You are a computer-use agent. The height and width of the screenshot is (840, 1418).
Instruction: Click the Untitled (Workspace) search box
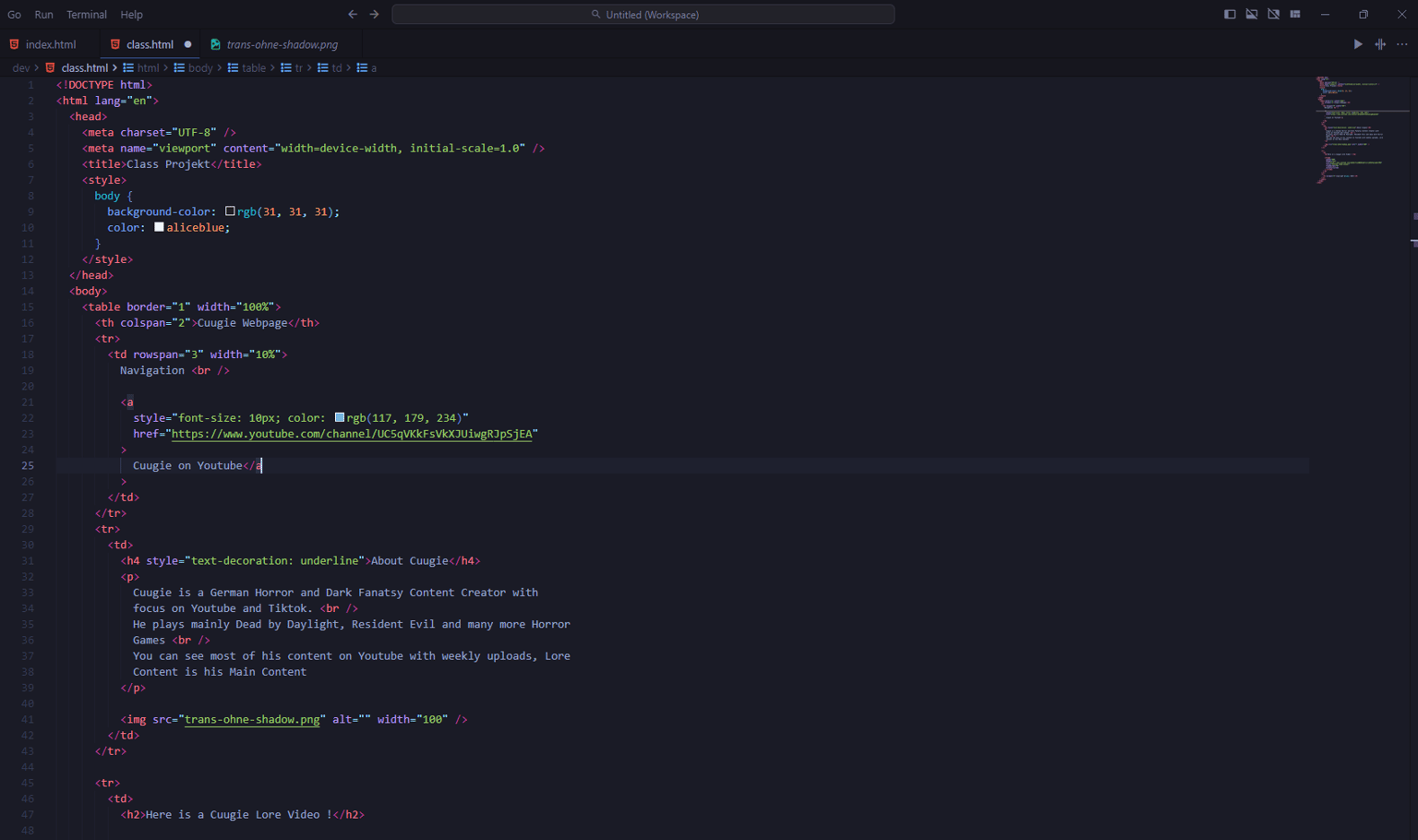[643, 14]
